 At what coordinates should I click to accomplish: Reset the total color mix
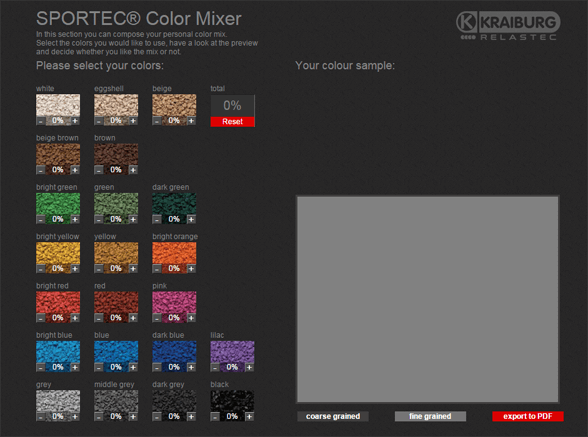[x=232, y=122]
